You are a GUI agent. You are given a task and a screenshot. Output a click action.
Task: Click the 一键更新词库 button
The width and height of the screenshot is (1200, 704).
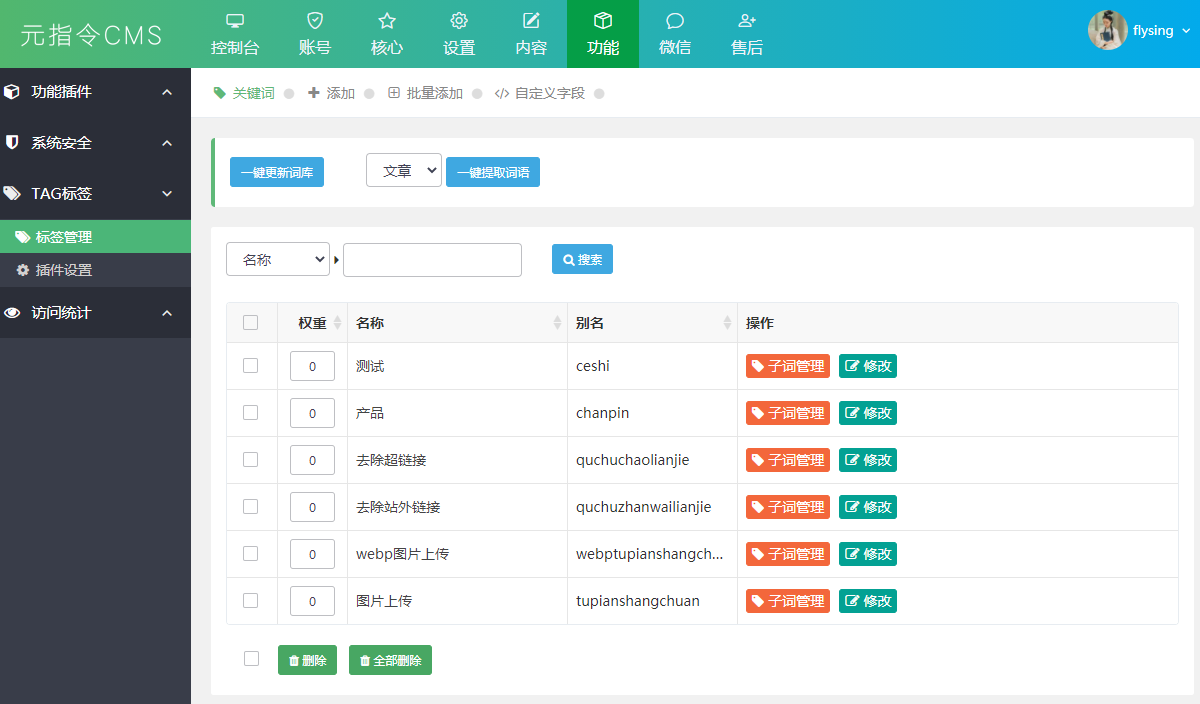click(277, 172)
